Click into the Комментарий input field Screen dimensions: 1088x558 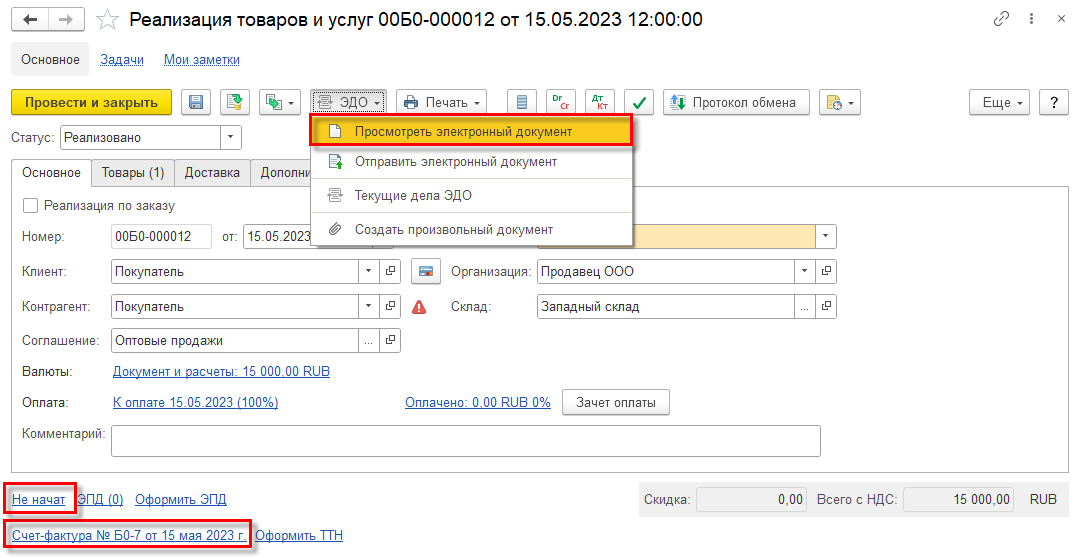[466, 441]
